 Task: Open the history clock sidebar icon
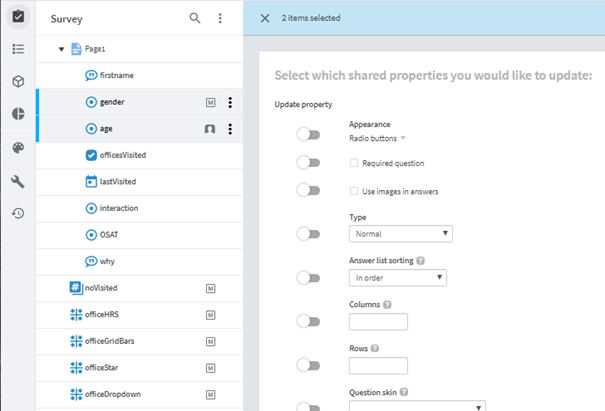point(18,213)
